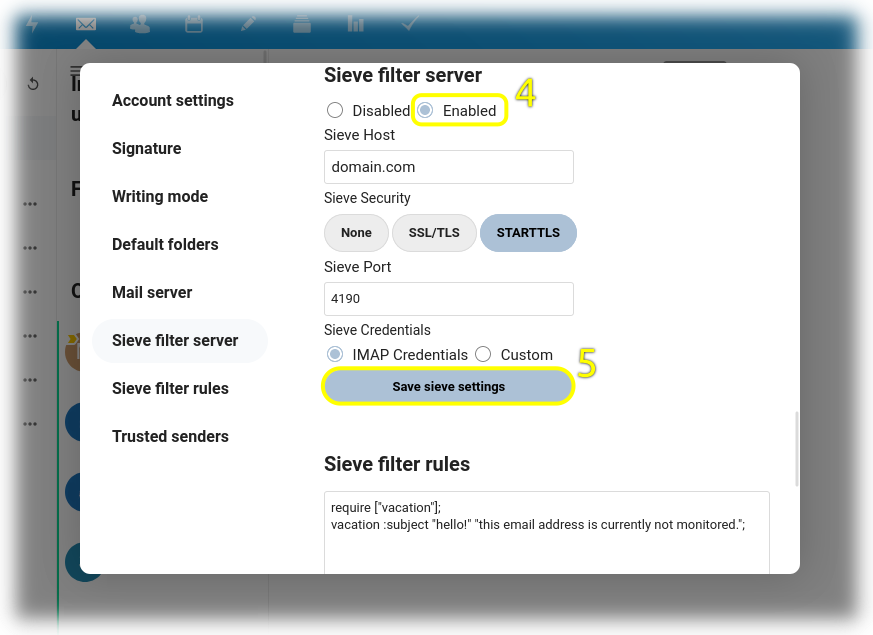Open the Deck stacked cards icon

(x=302, y=24)
